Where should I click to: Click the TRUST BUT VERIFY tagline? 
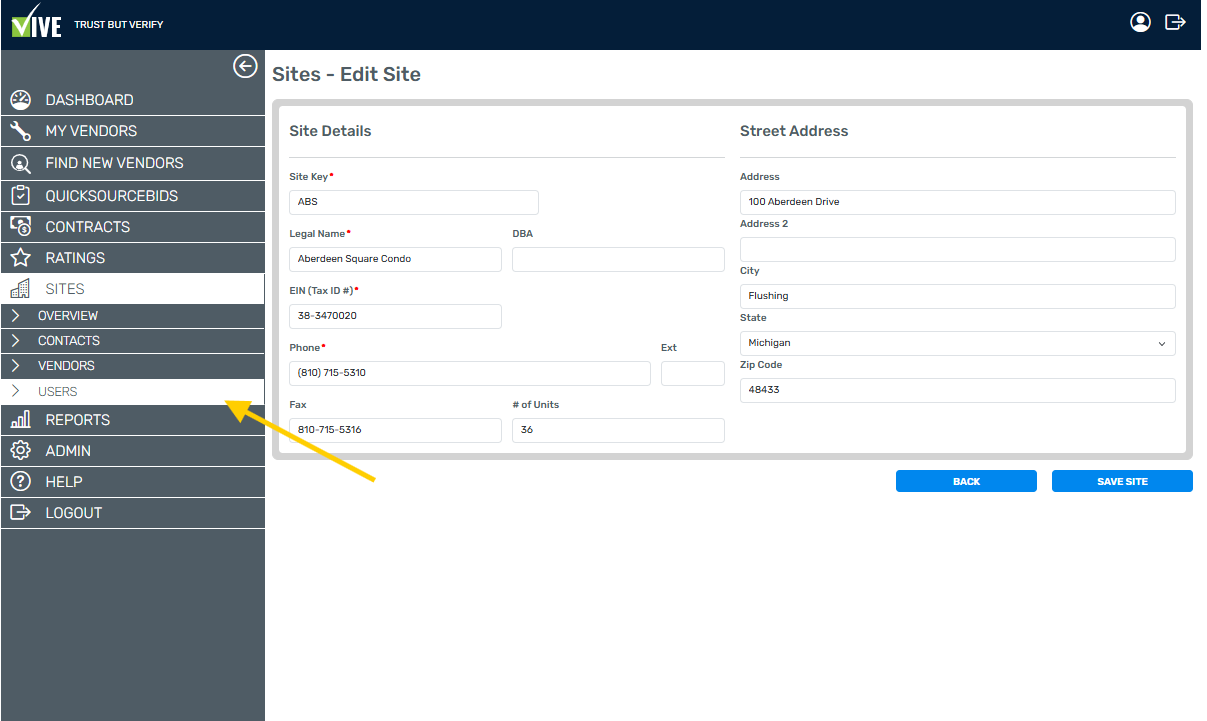[x=119, y=24]
